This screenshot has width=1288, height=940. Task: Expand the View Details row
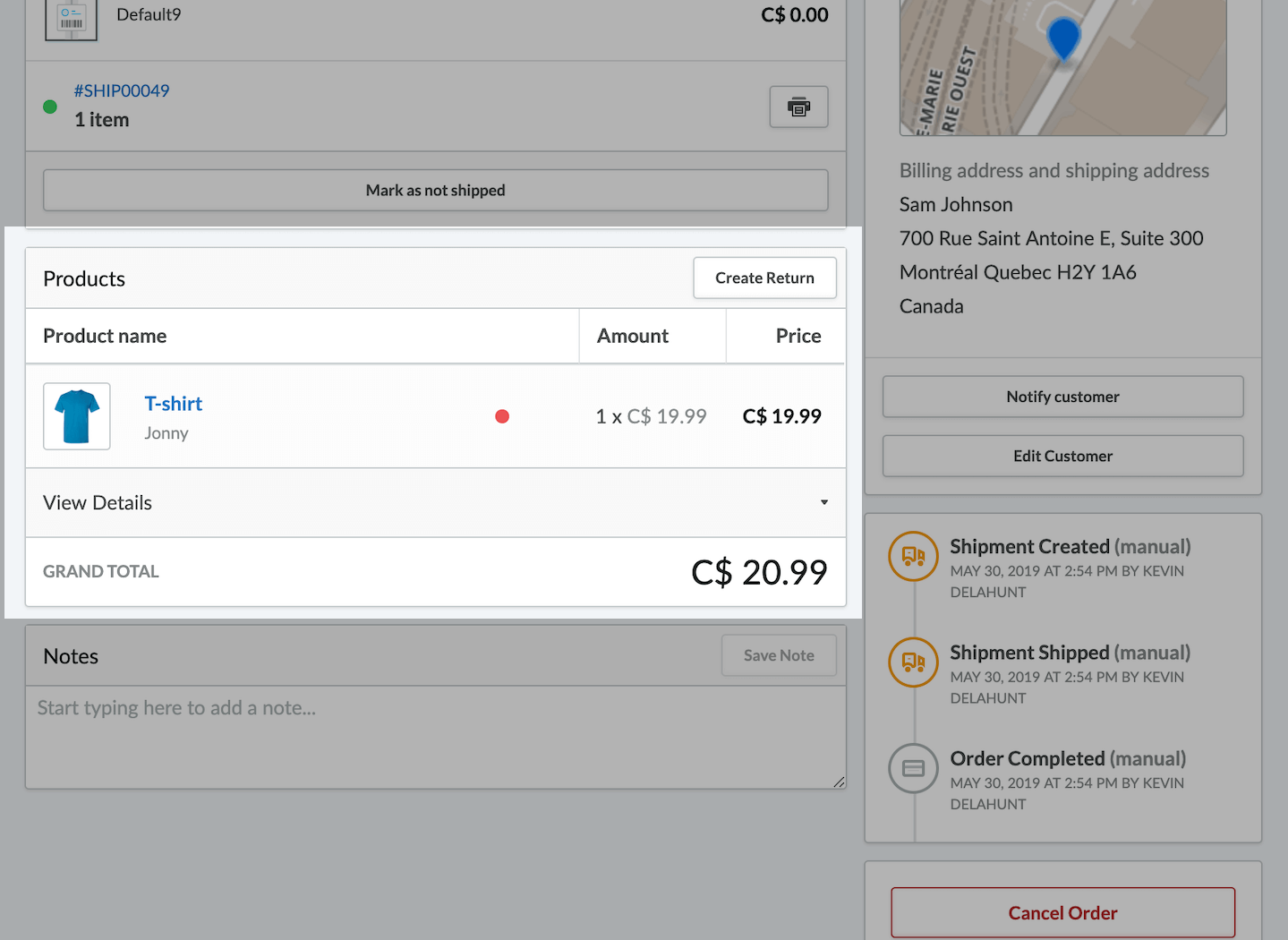435,502
